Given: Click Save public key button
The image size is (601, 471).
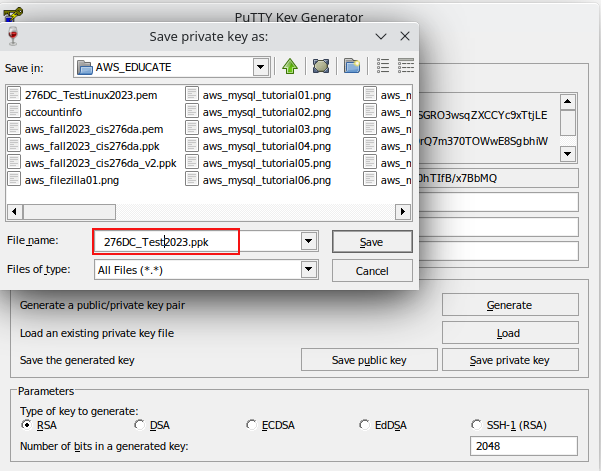Looking at the screenshot, I should tap(369, 359).
